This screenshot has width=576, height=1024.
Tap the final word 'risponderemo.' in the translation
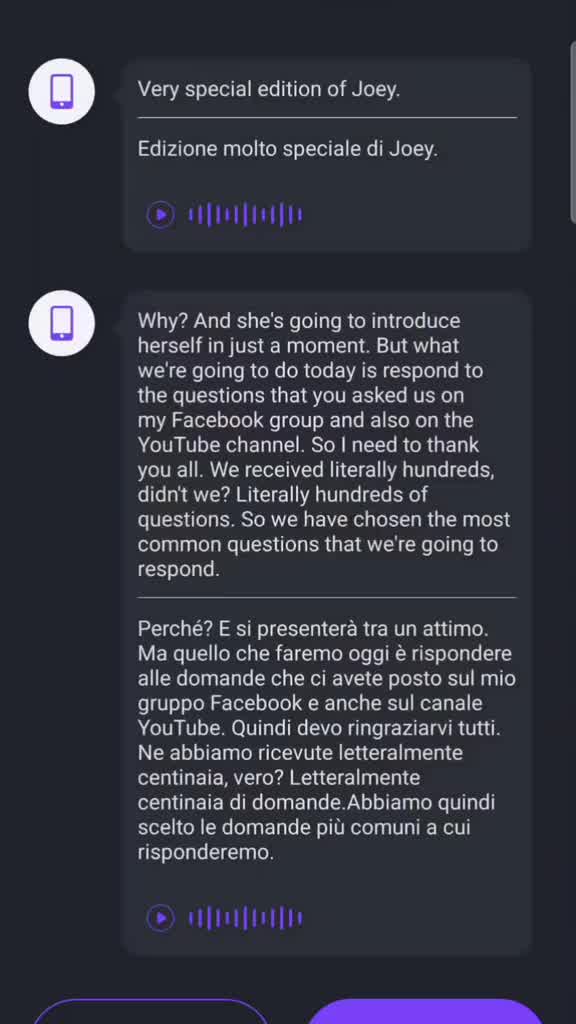[206, 852]
